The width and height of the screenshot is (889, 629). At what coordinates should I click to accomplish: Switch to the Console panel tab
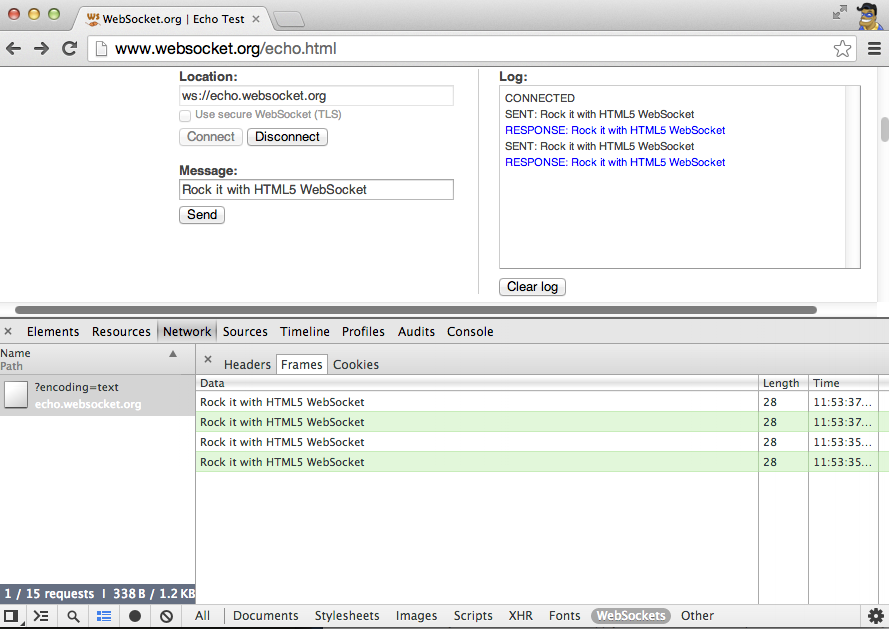click(x=470, y=332)
